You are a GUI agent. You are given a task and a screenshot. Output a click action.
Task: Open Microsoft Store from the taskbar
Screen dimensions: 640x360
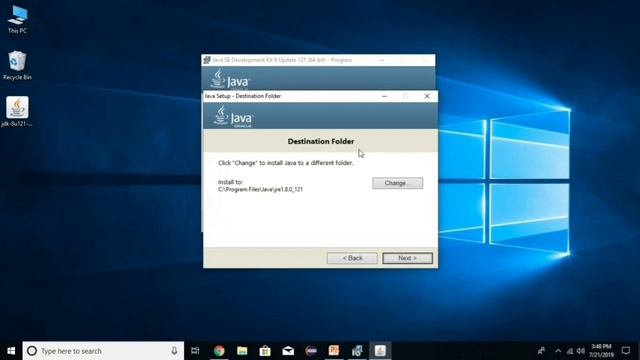(x=265, y=351)
